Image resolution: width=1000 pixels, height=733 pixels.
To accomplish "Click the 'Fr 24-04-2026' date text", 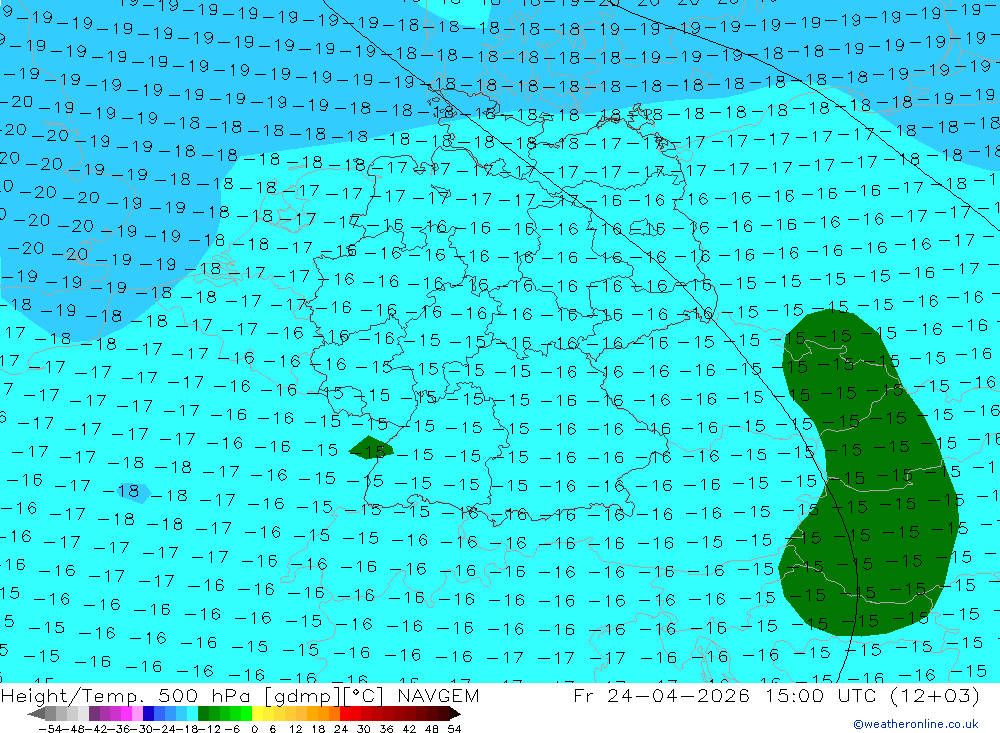I will tap(661, 695).
